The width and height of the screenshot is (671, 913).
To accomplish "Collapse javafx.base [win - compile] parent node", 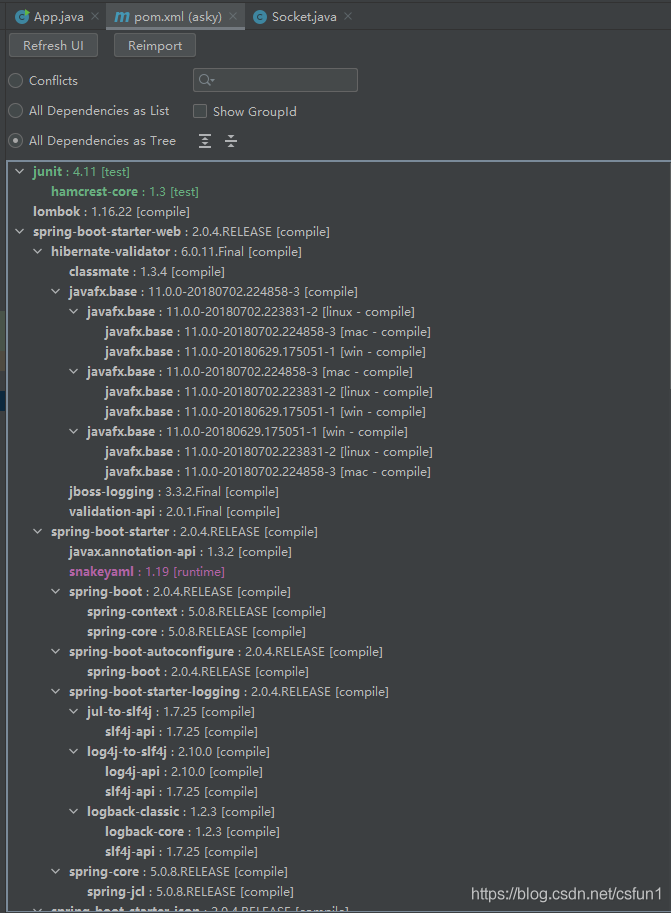I will 74,431.
